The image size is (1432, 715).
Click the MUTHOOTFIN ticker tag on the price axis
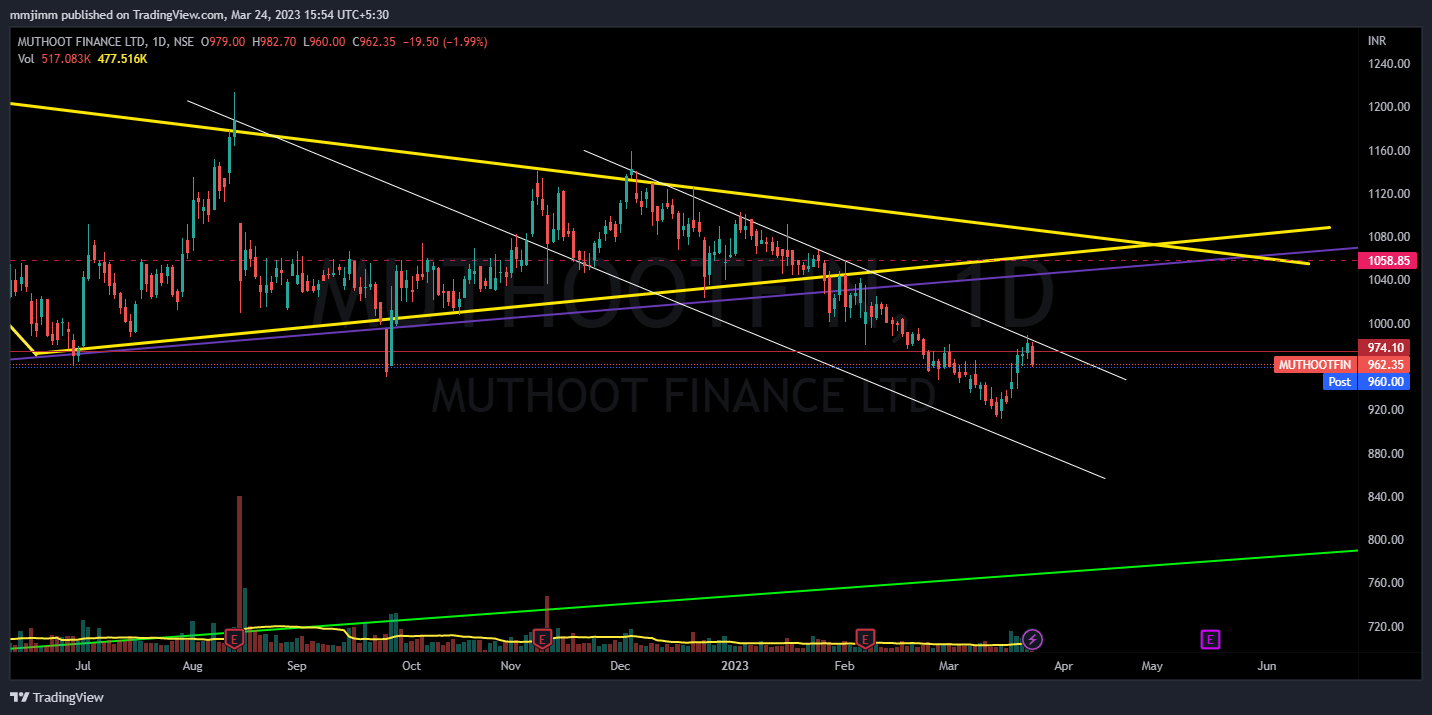coord(1316,365)
